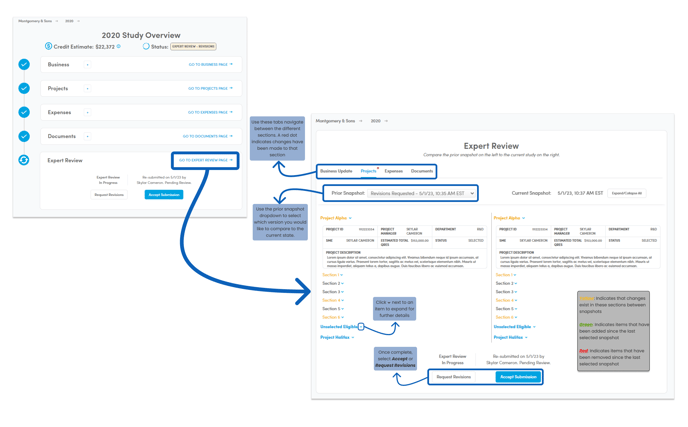The height and width of the screenshot is (427, 688).
Task: Switch to the Business Update tab
Action: point(336,171)
